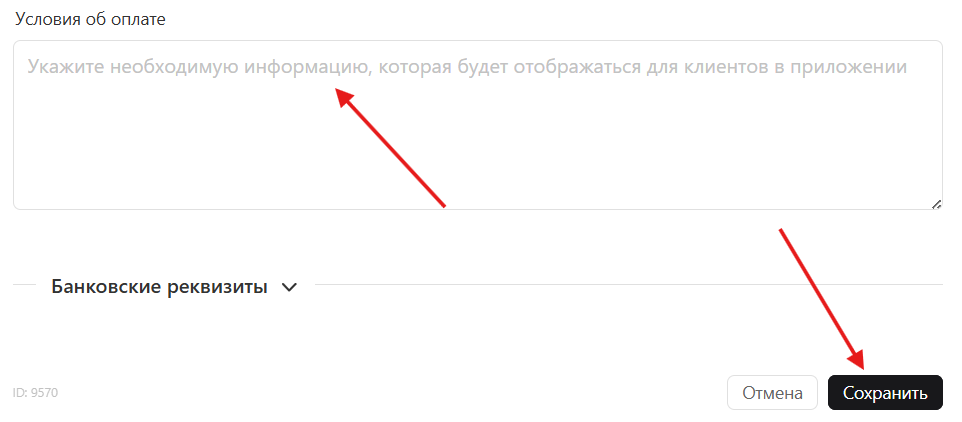Click the down chevron beside Банковские реквизиты
The height and width of the screenshot is (422, 962).
pyautogui.click(x=289, y=287)
